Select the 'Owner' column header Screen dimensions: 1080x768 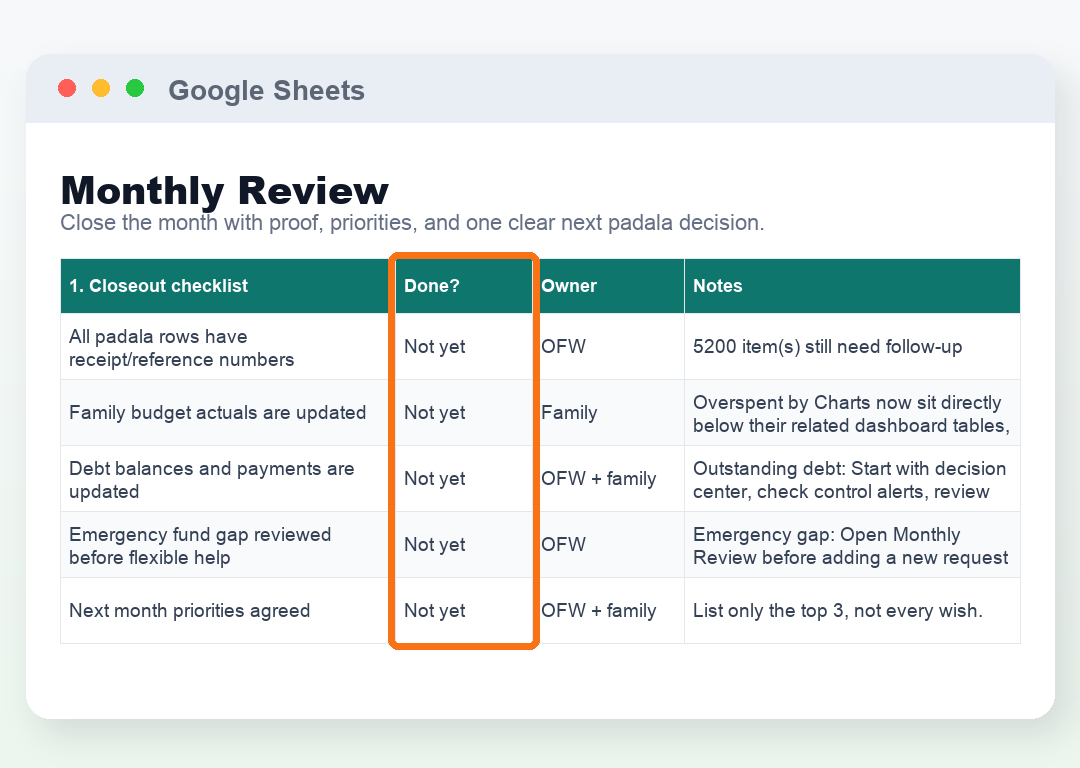(x=608, y=286)
